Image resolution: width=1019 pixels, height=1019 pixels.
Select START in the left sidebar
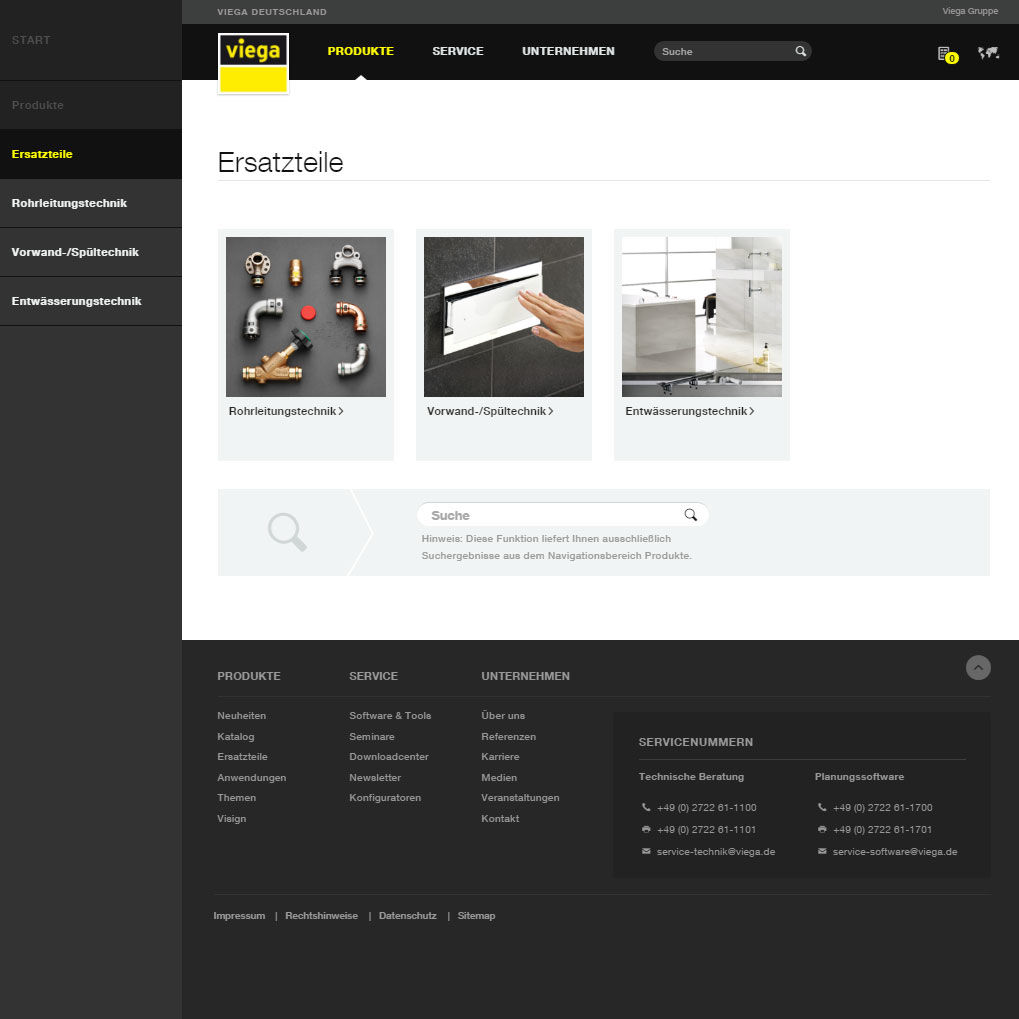[31, 40]
